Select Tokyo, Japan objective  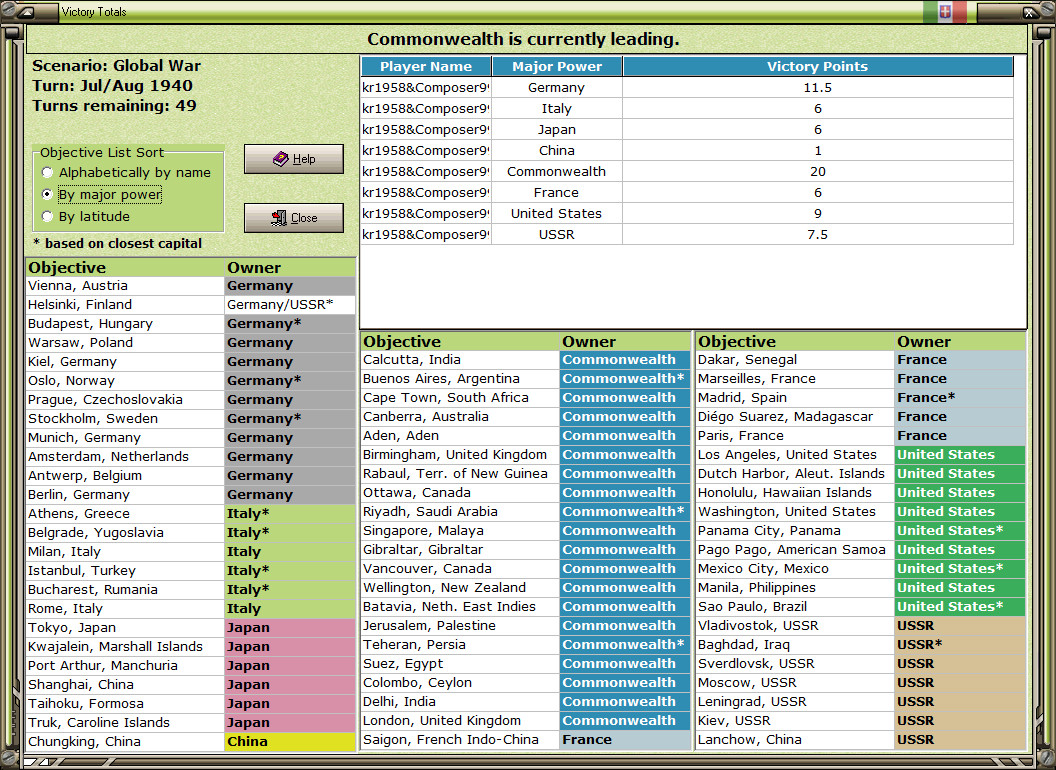(125, 627)
